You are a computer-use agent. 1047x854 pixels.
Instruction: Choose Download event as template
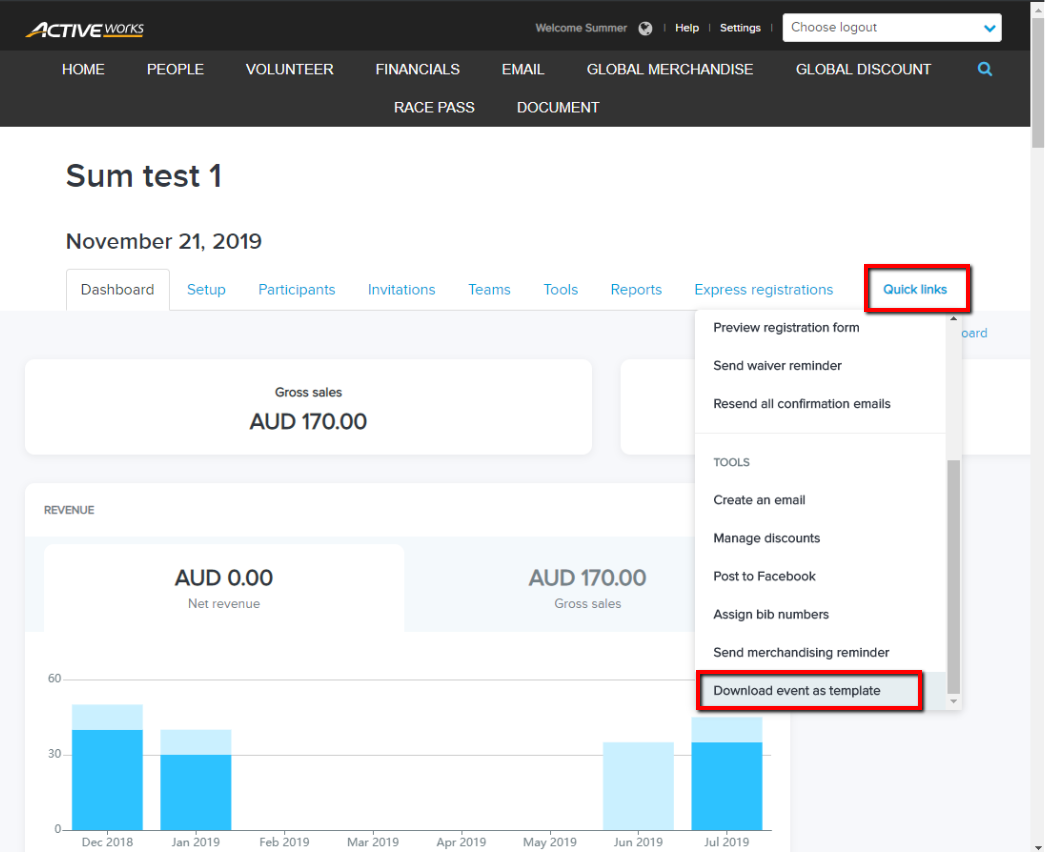[x=797, y=691]
